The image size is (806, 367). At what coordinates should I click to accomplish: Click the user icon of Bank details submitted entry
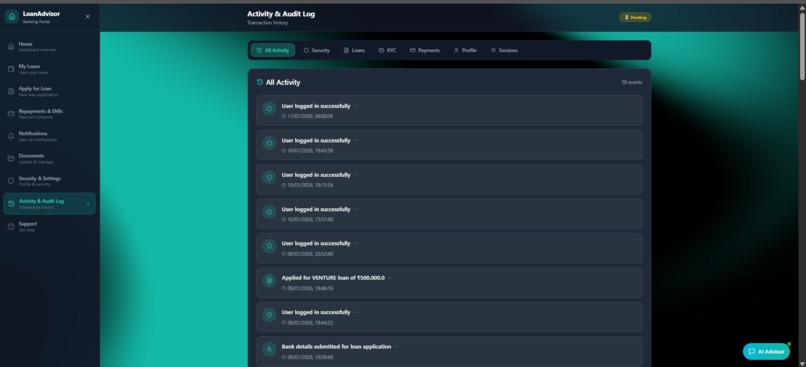(x=269, y=350)
